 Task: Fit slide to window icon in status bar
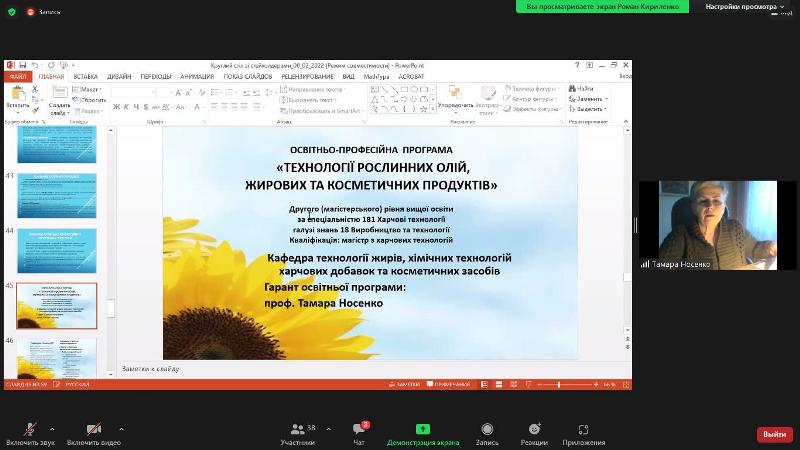(x=626, y=384)
